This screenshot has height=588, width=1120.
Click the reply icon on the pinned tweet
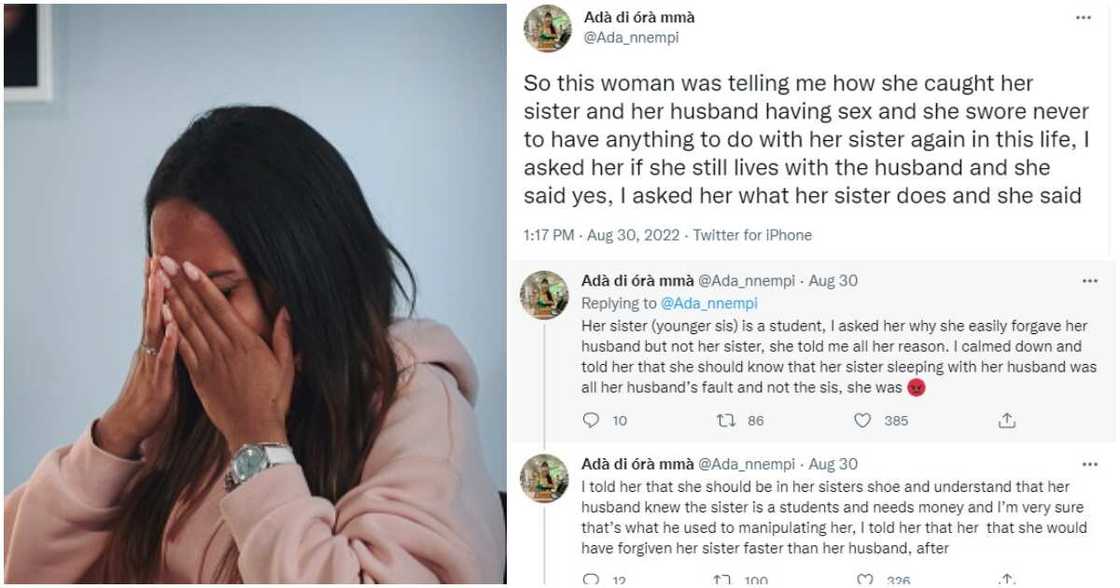pos(590,421)
